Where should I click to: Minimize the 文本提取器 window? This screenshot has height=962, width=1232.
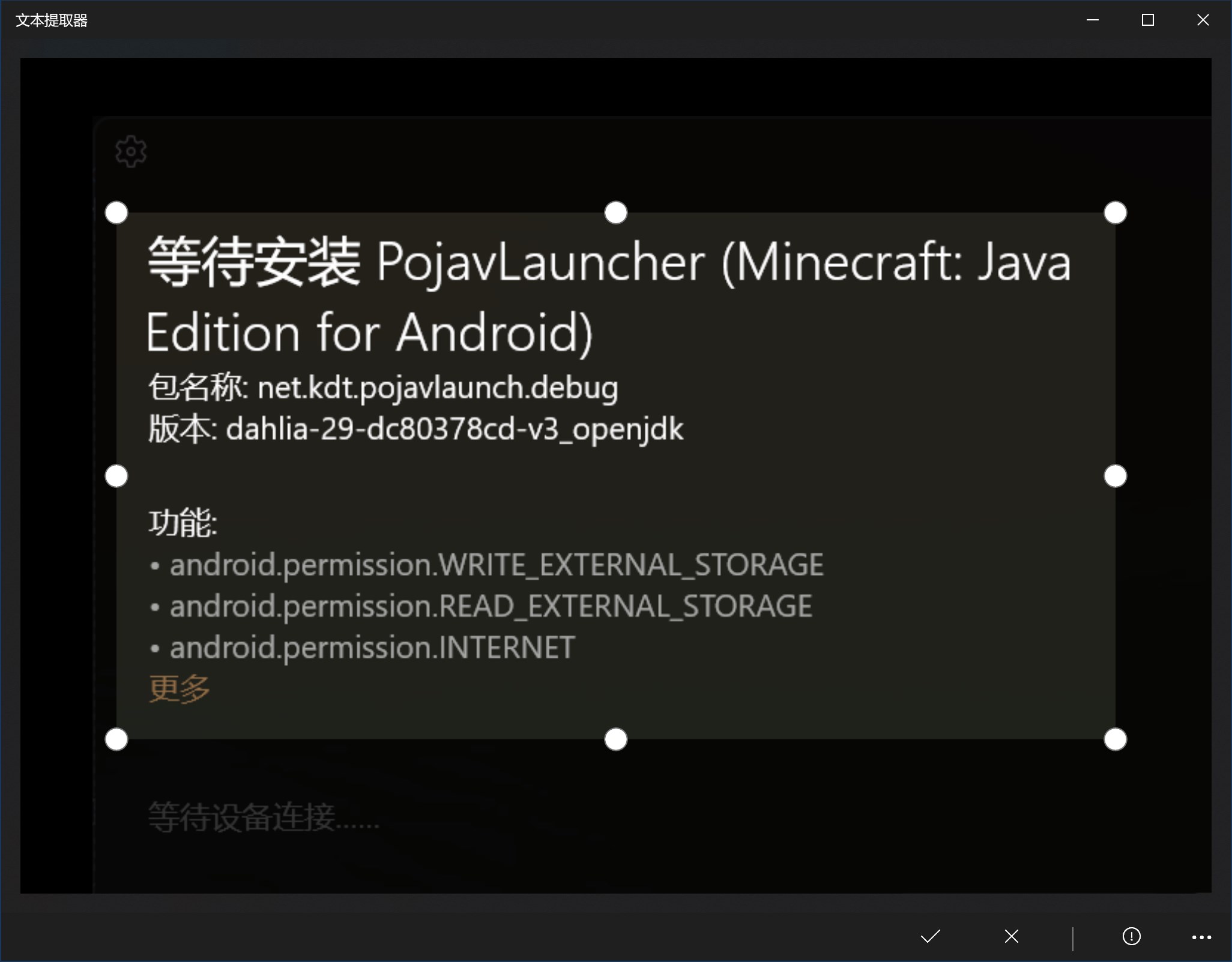pyautogui.click(x=1093, y=20)
